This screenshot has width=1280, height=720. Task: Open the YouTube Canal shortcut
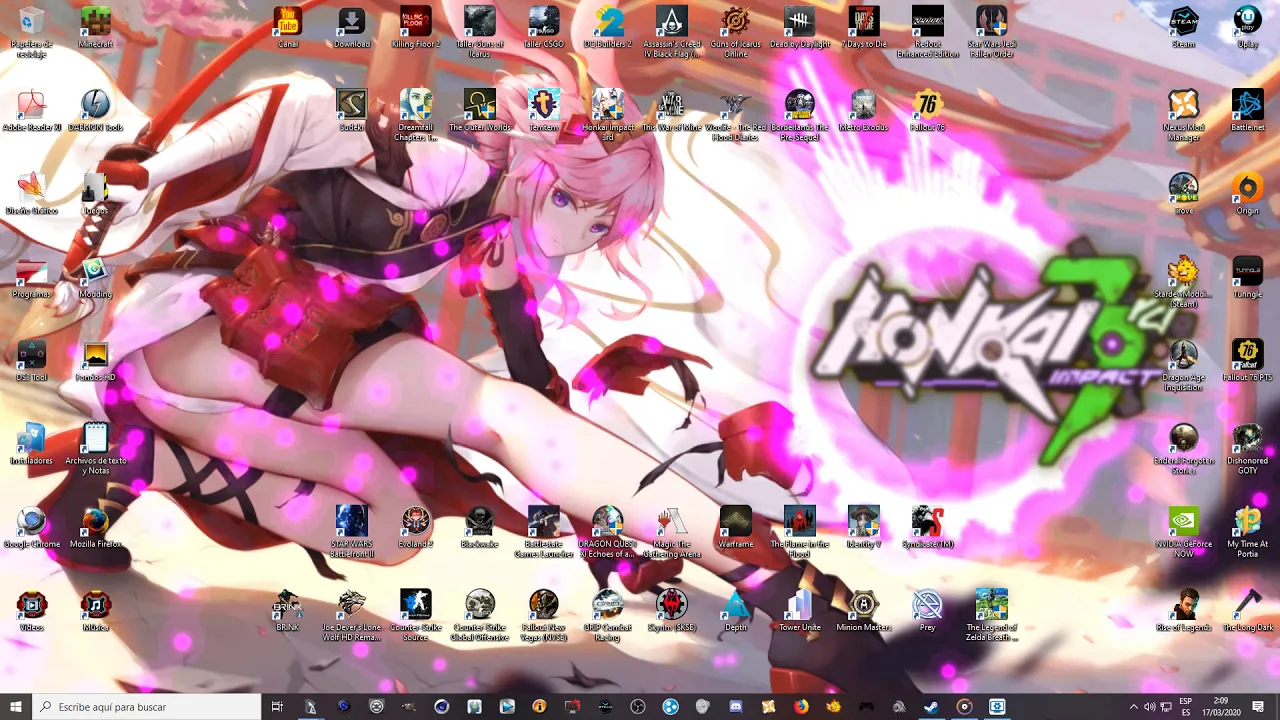288,27
